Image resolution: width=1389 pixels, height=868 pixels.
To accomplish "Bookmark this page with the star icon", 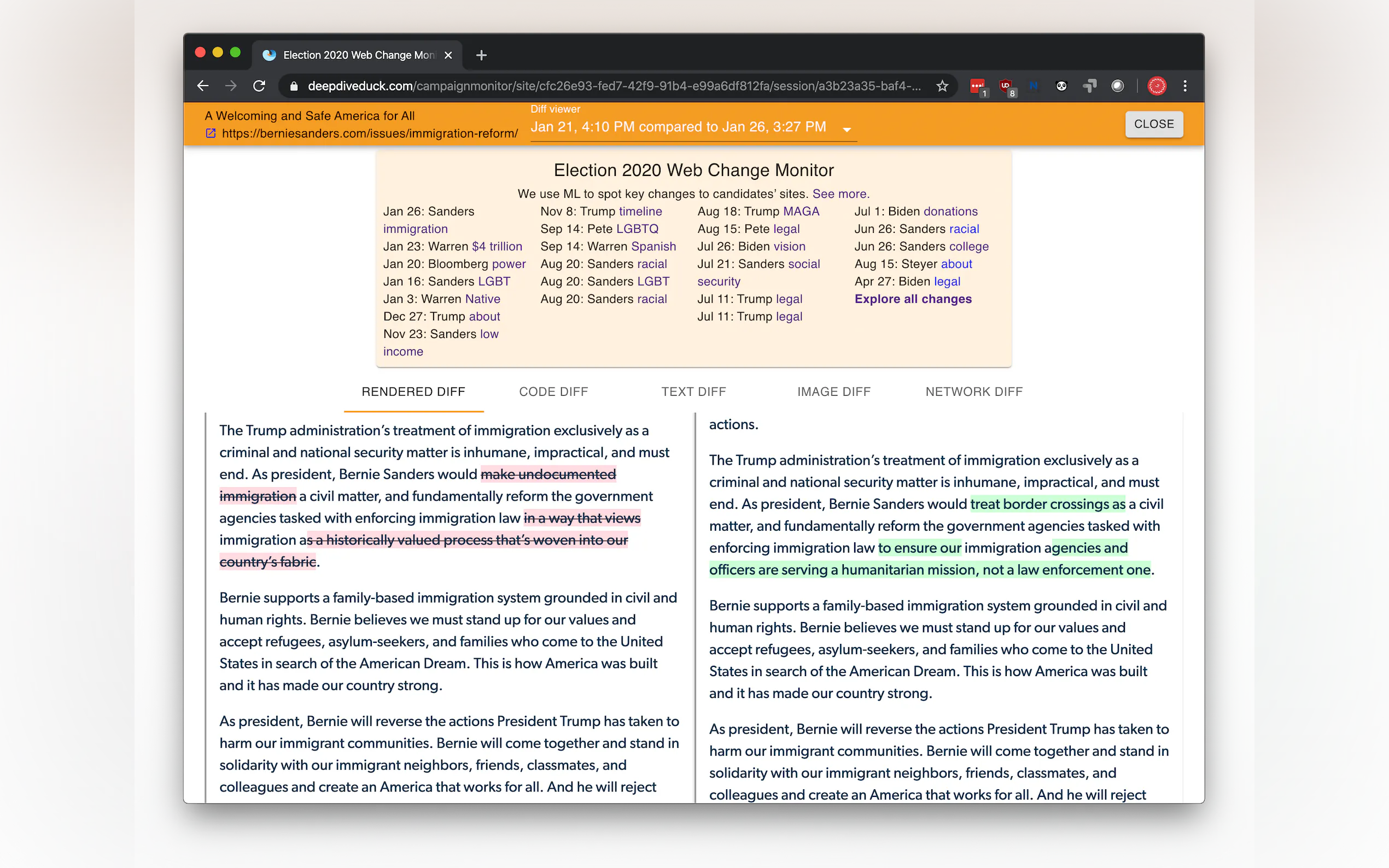I will pos(942,86).
